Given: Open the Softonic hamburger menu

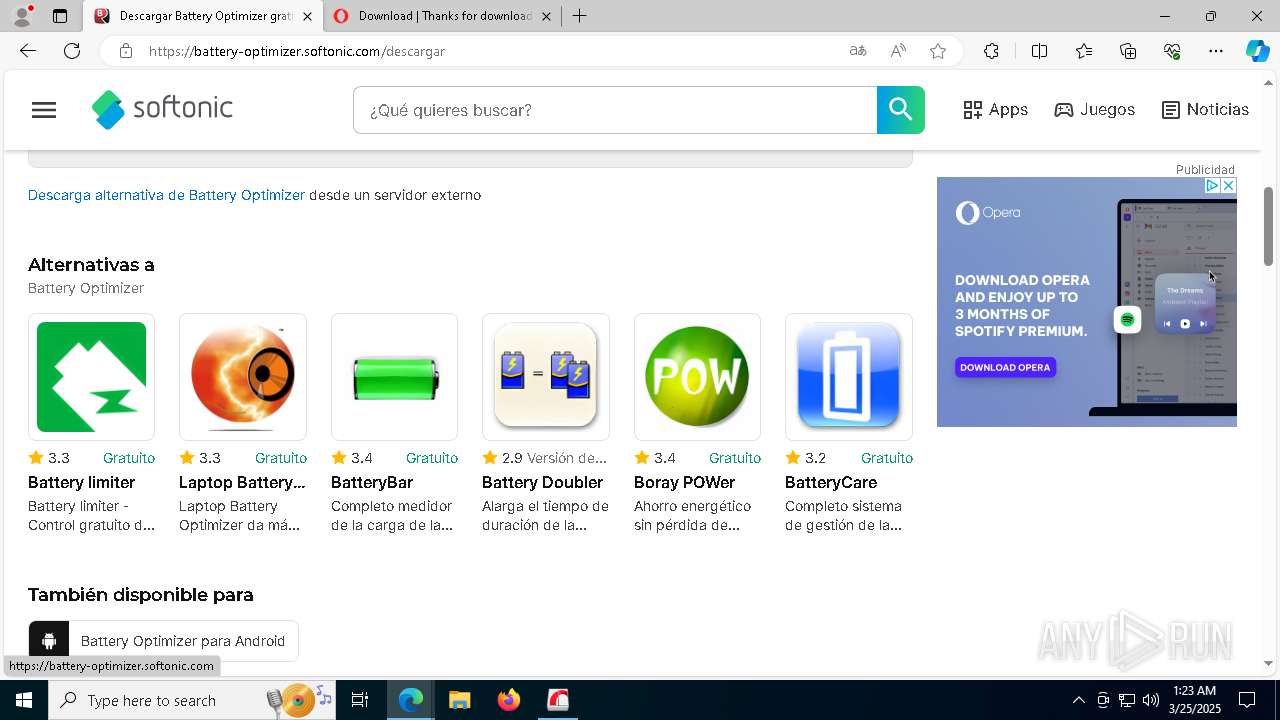Looking at the screenshot, I should pos(44,110).
